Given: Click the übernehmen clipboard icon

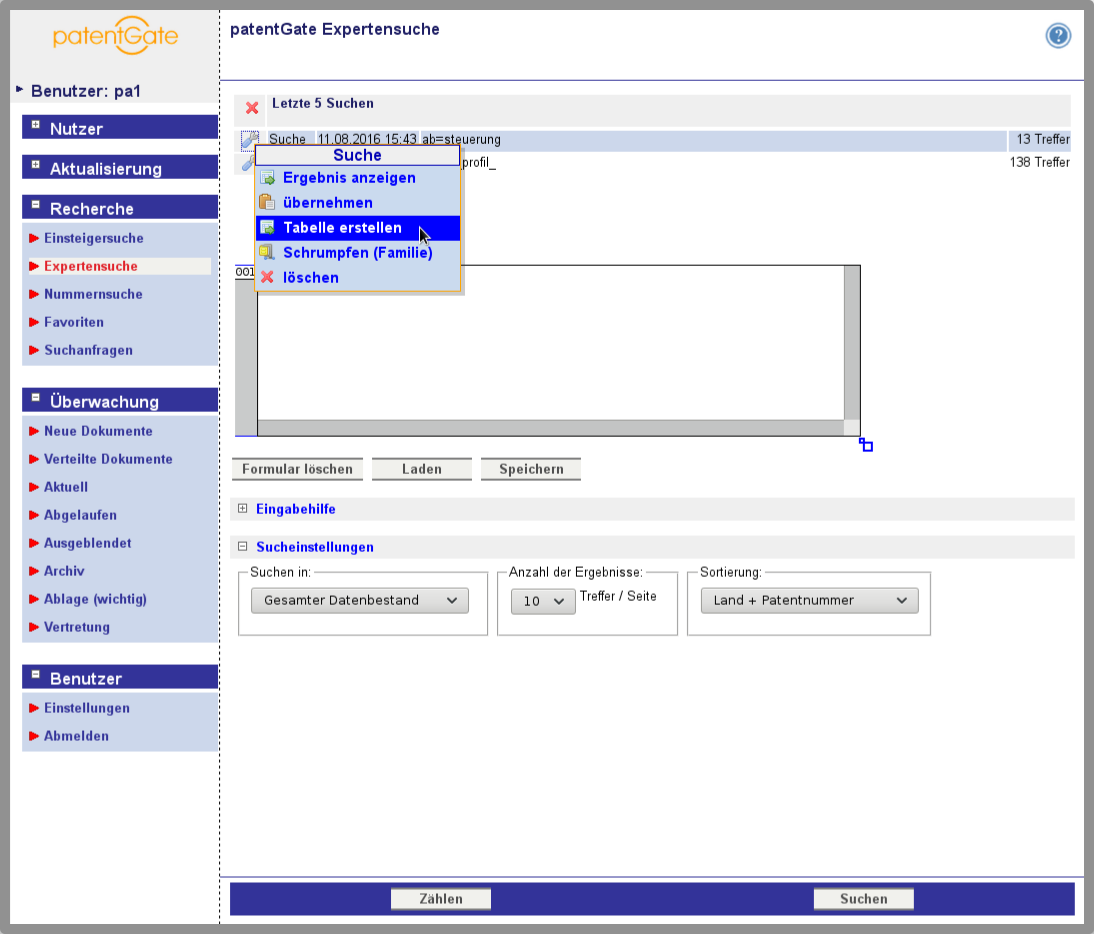Looking at the screenshot, I should click(x=267, y=202).
